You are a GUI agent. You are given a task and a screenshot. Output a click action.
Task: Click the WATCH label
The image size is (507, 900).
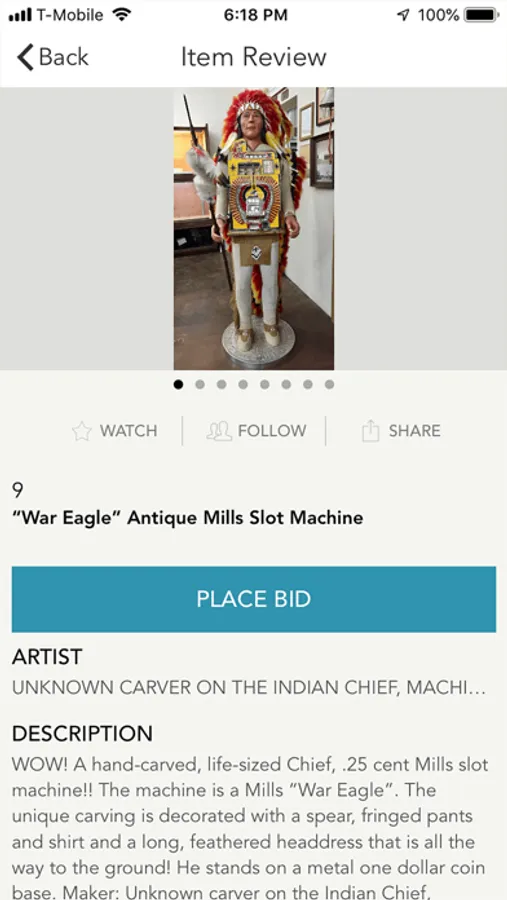pos(129,431)
